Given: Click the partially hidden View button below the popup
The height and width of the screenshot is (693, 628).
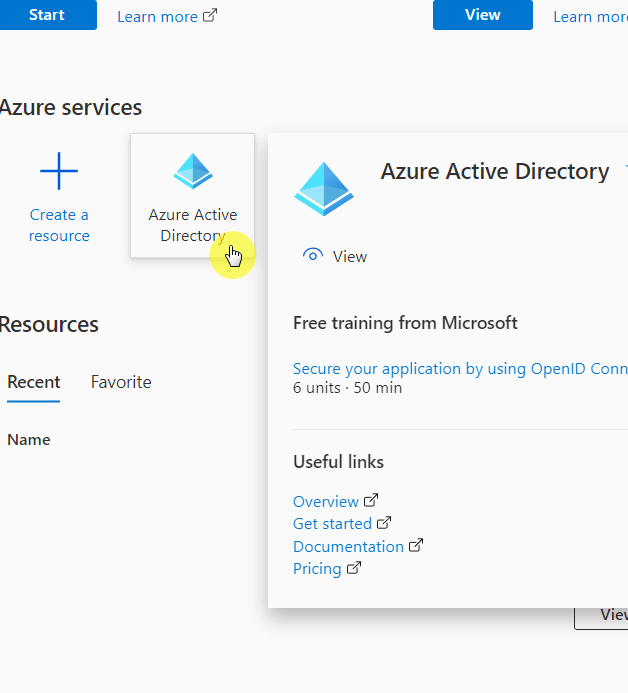Looking at the screenshot, I should pyautogui.click(x=601, y=618).
